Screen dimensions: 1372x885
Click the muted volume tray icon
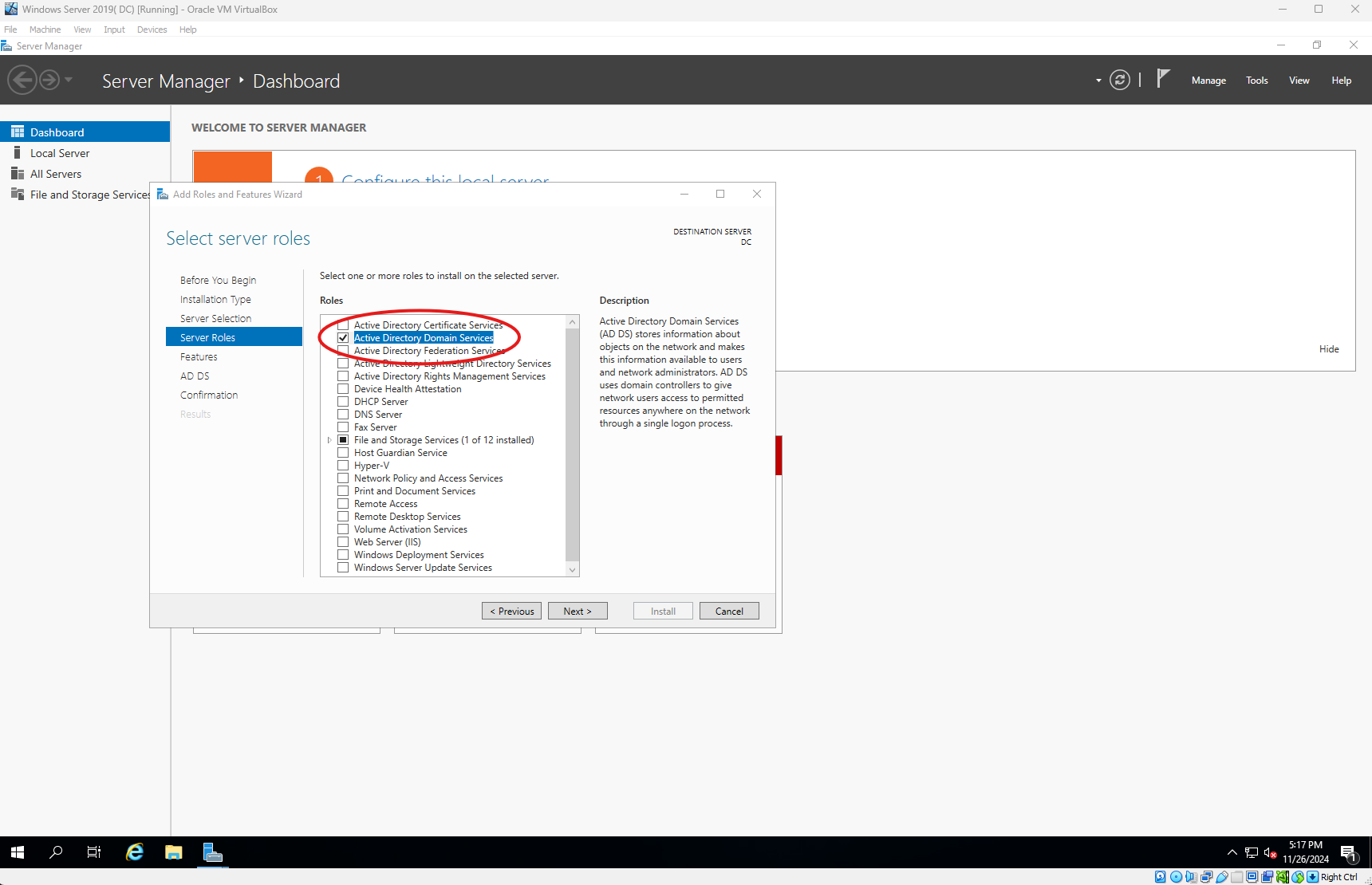[x=1271, y=853]
